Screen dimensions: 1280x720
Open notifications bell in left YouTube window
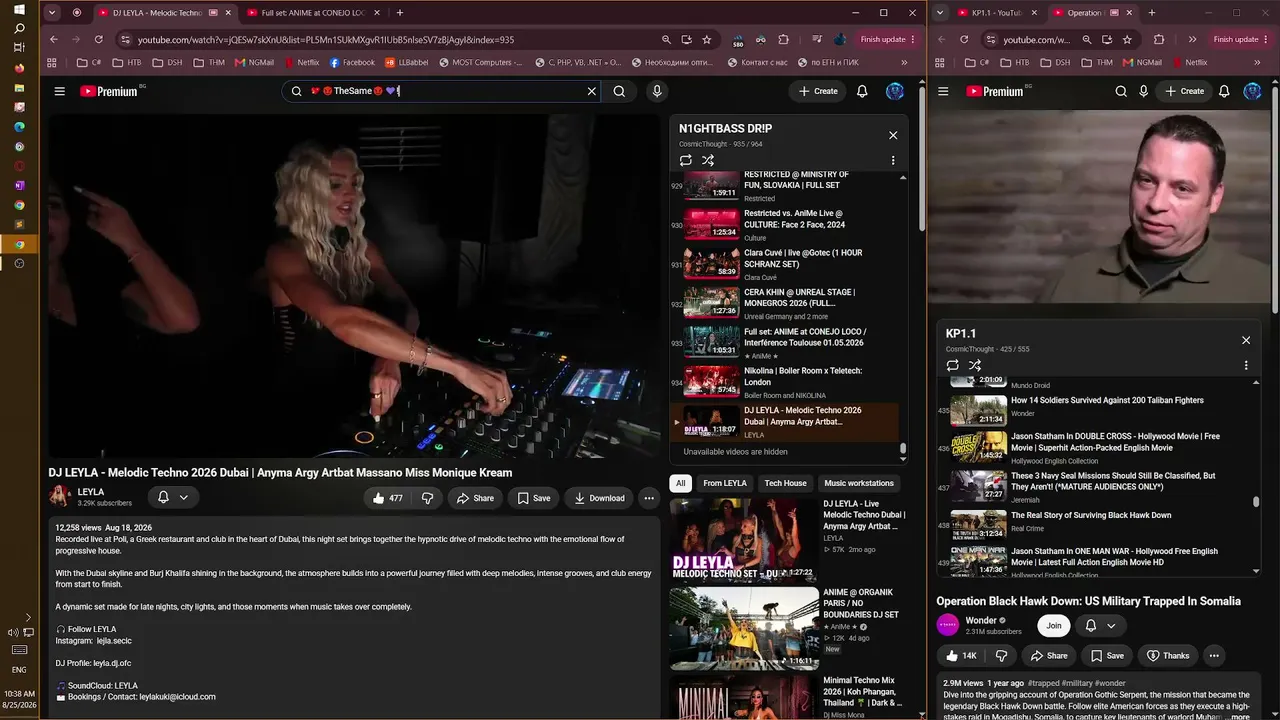(862, 91)
